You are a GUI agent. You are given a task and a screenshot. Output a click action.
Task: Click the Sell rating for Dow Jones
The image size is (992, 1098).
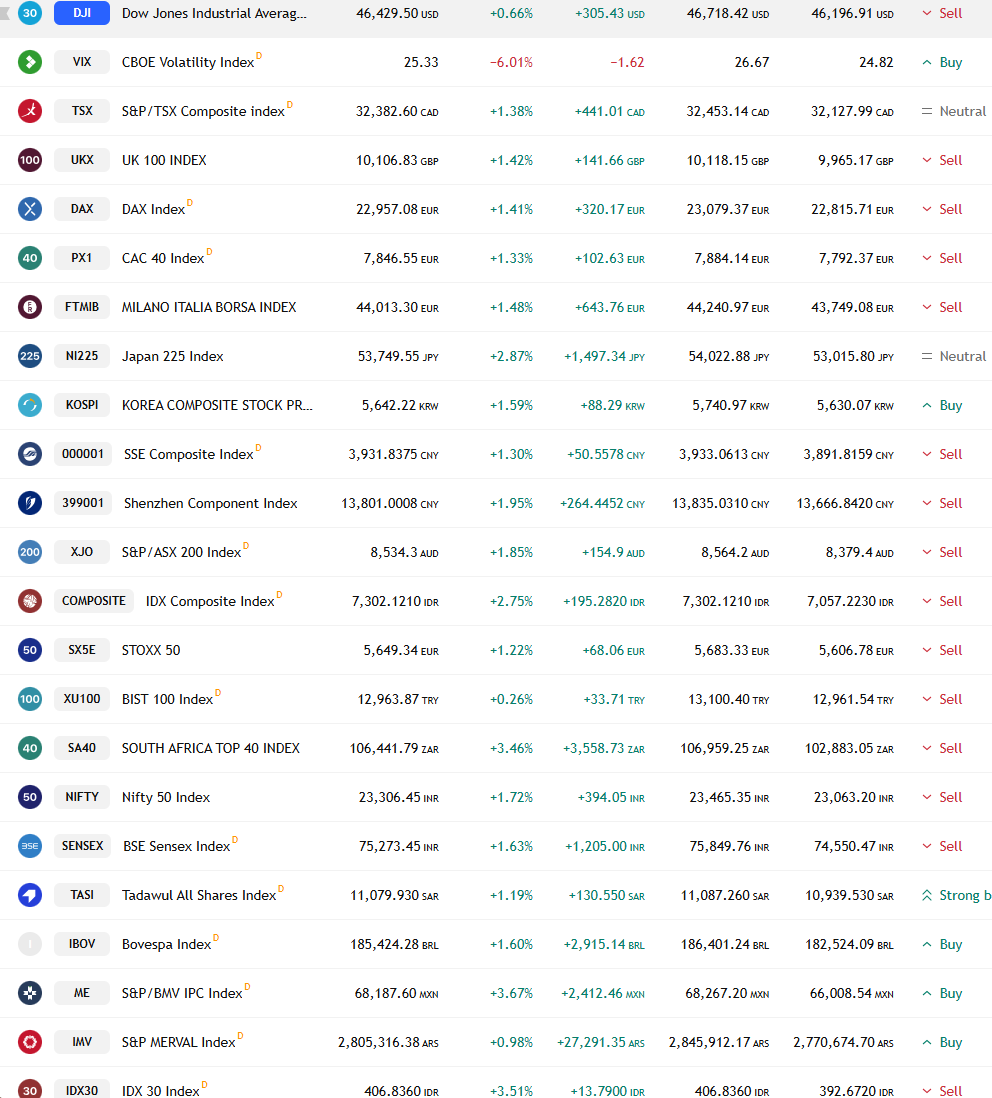[942, 13]
